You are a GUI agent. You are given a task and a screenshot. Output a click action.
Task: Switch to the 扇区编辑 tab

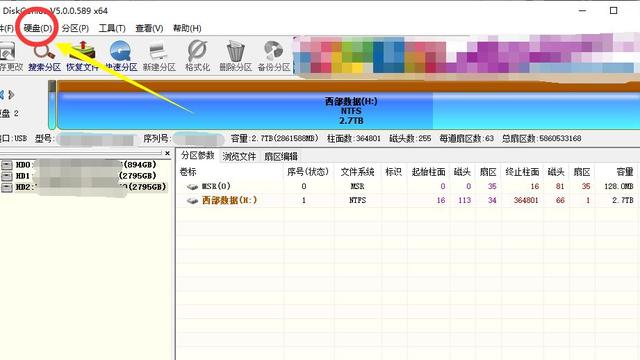point(281,156)
